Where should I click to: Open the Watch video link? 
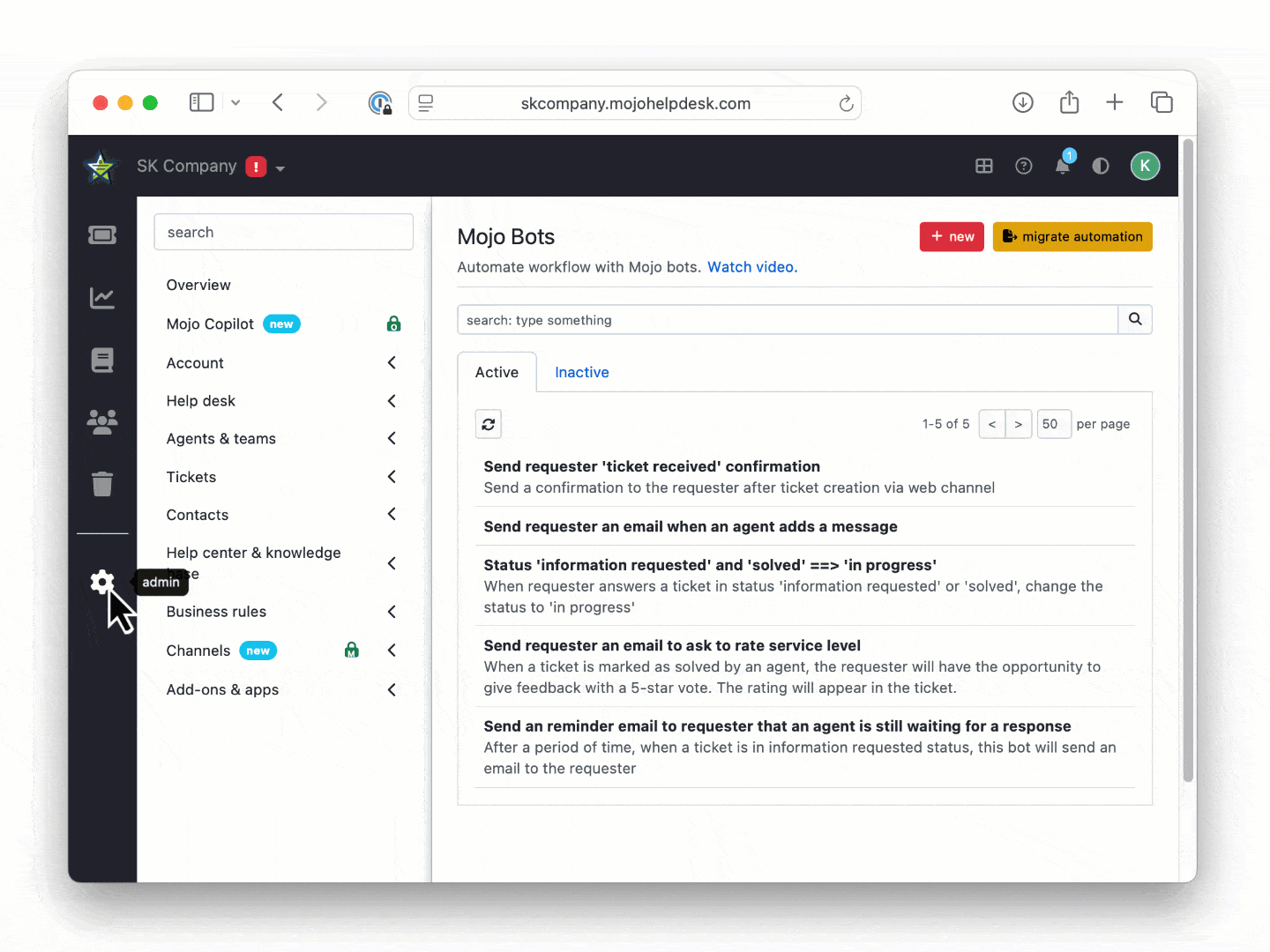pos(751,267)
